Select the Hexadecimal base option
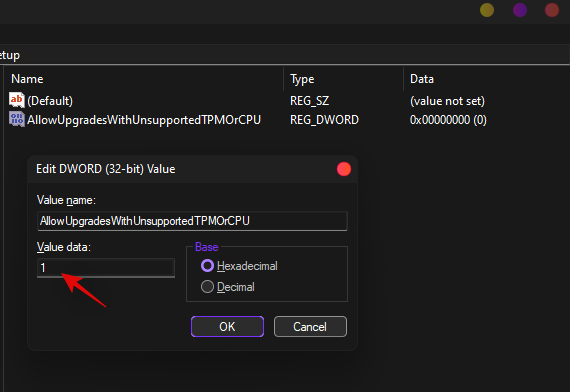Screen dimensions: 570x392 point(207,266)
